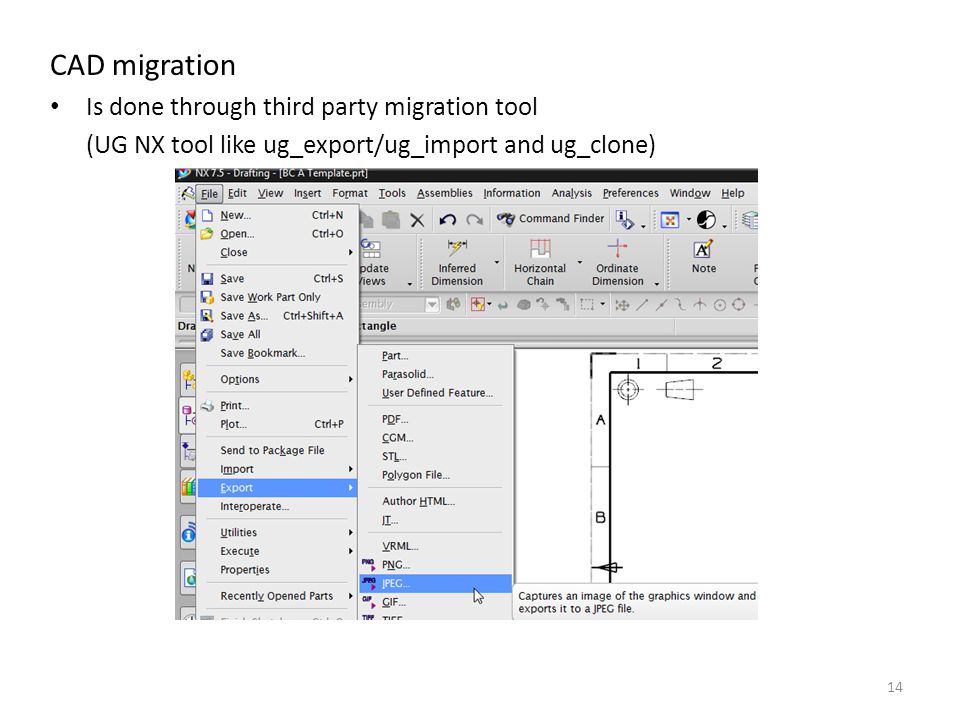The image size is (960, 720).
Task: Open the Insert menu
Action: point(307,193)
